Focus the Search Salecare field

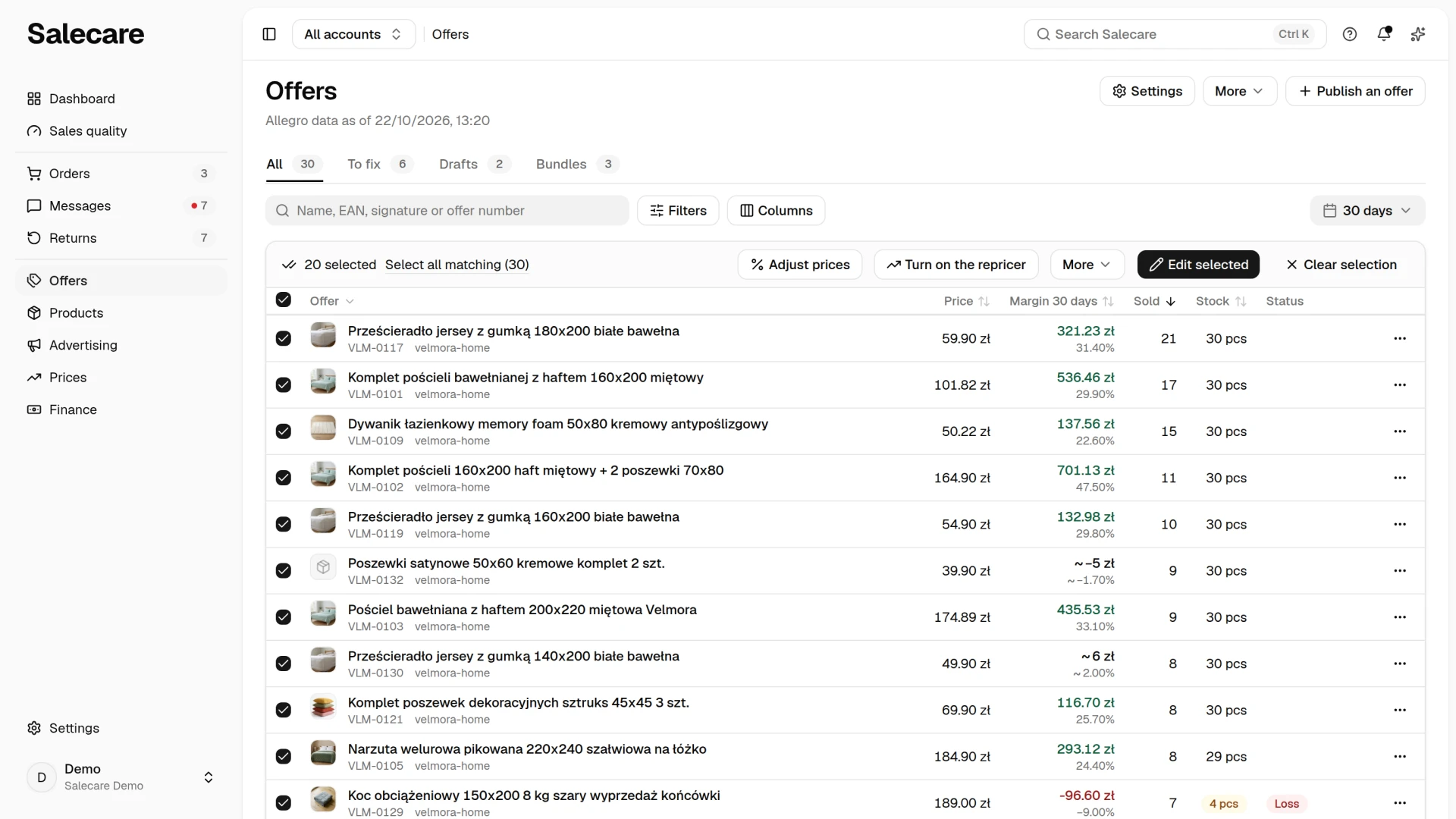click(1175, 34)
